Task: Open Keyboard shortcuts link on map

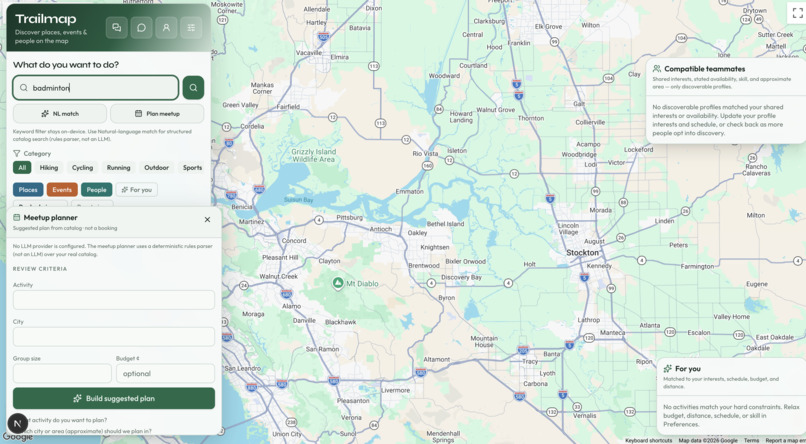Action: (x=648, y=440)
